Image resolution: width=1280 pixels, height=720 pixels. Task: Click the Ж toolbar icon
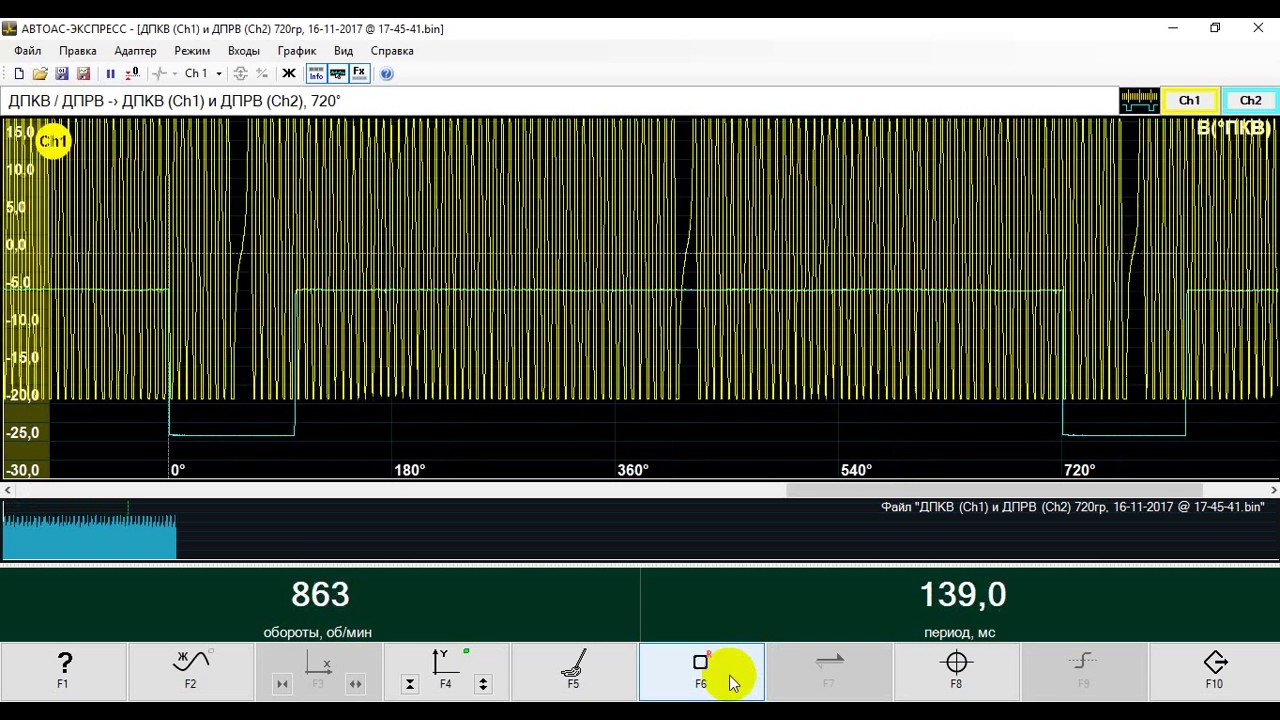click(x=289, y=74)
